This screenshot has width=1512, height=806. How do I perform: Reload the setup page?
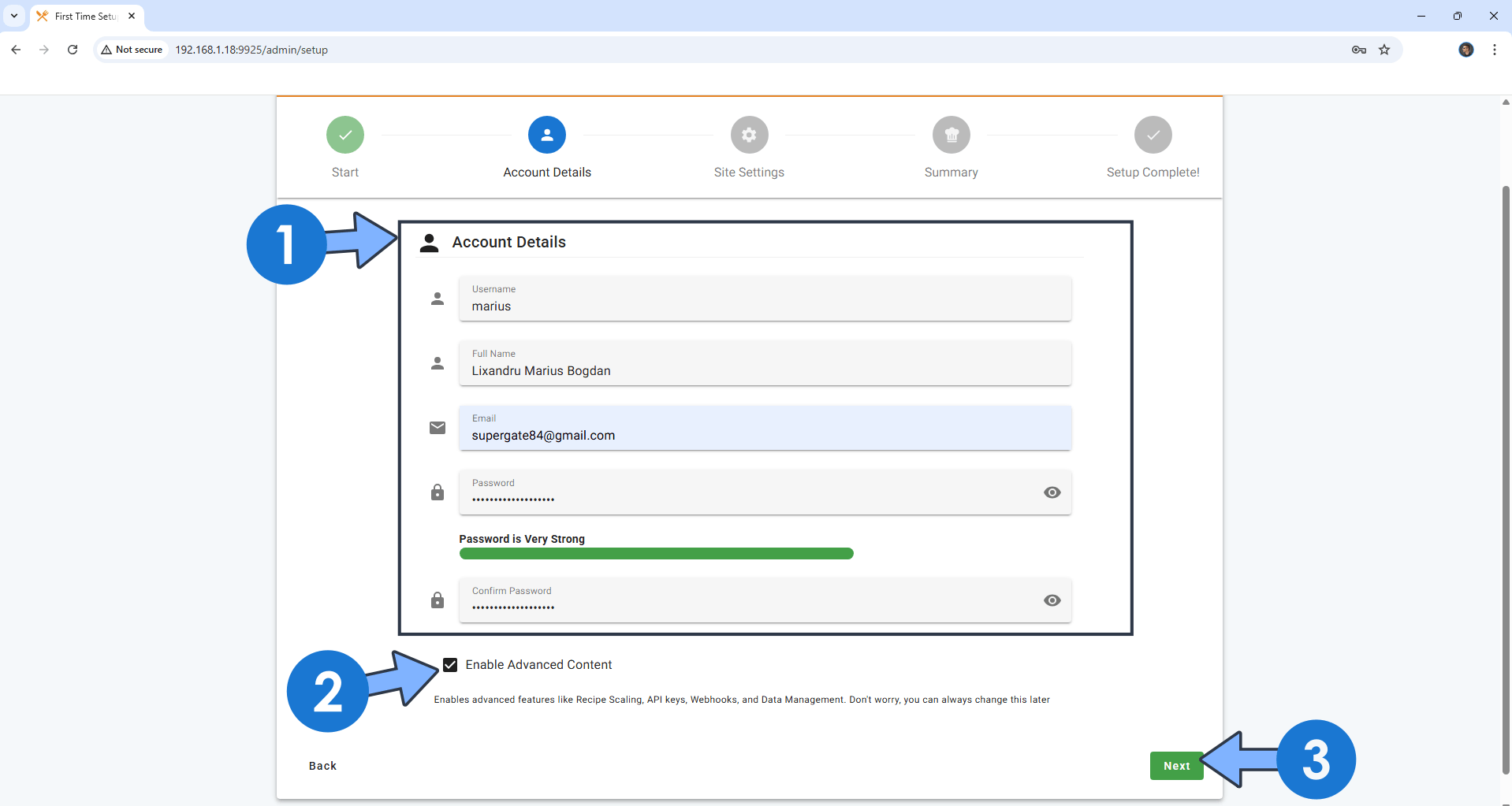click(x=72, y=49)
